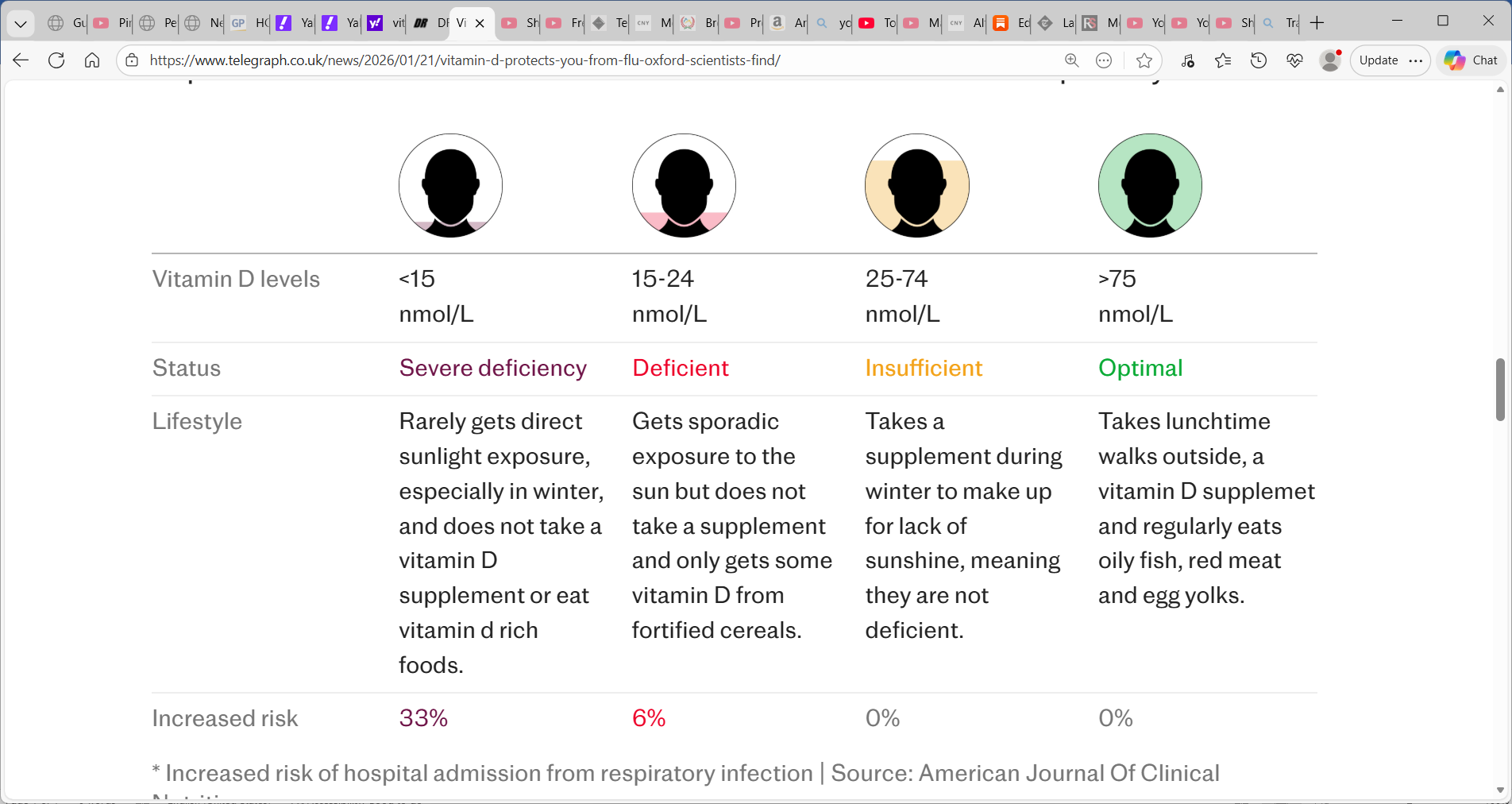Open the user profile avatar
Image resolution: width=1512 pixels, height=804 pixels.
click(x=1330, y=60)
